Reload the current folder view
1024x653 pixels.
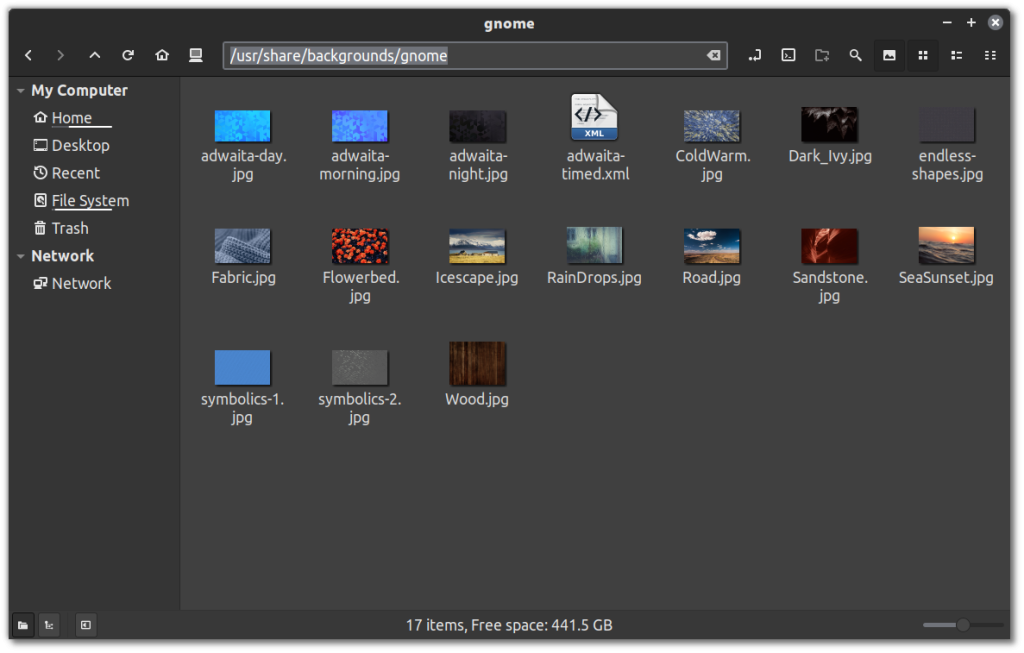tap(128, 56)
